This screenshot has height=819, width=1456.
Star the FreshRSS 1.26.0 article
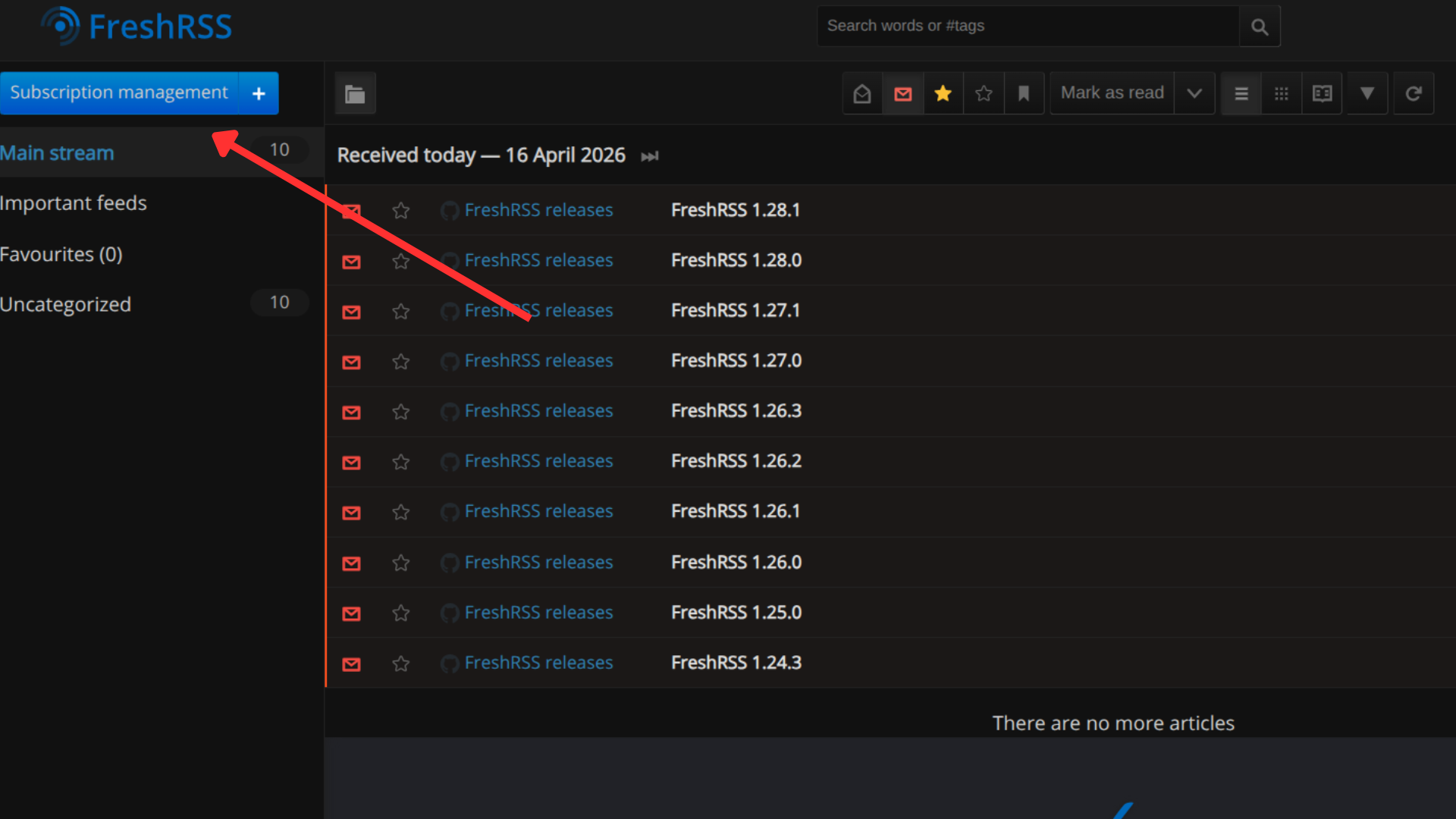point(401,562)
